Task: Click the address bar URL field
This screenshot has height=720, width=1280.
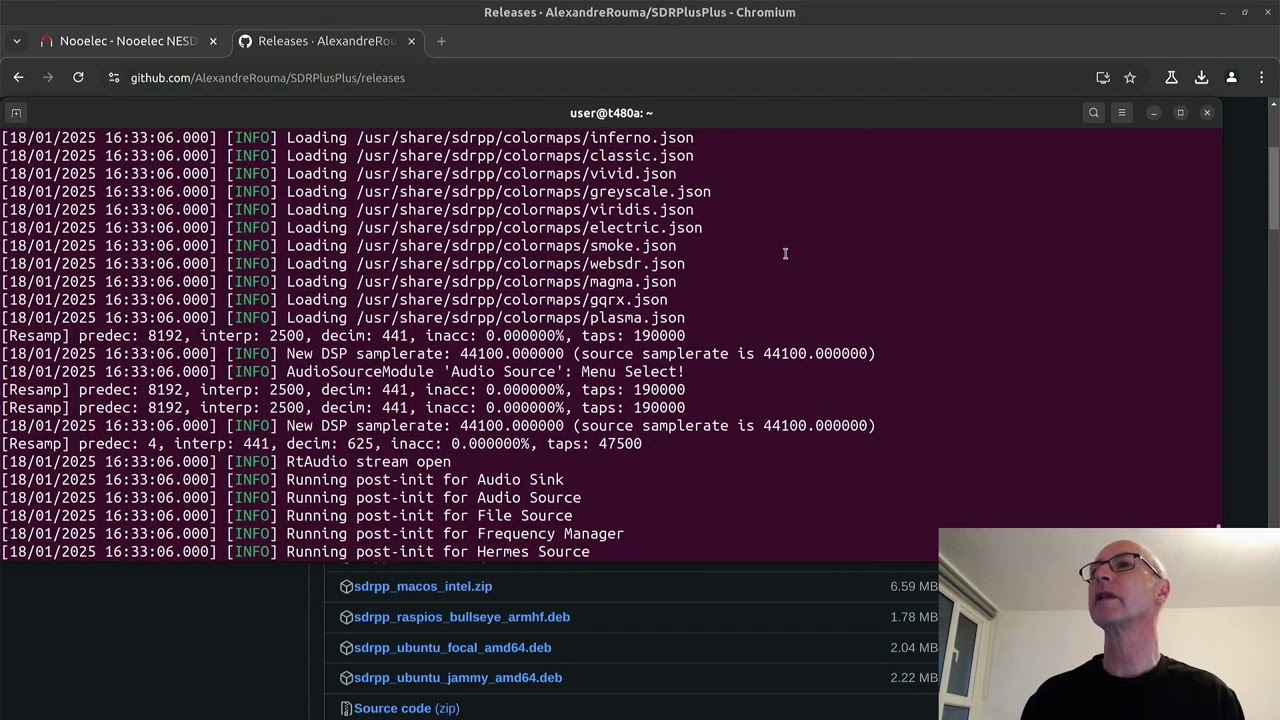Action: (x=600, y=77)
